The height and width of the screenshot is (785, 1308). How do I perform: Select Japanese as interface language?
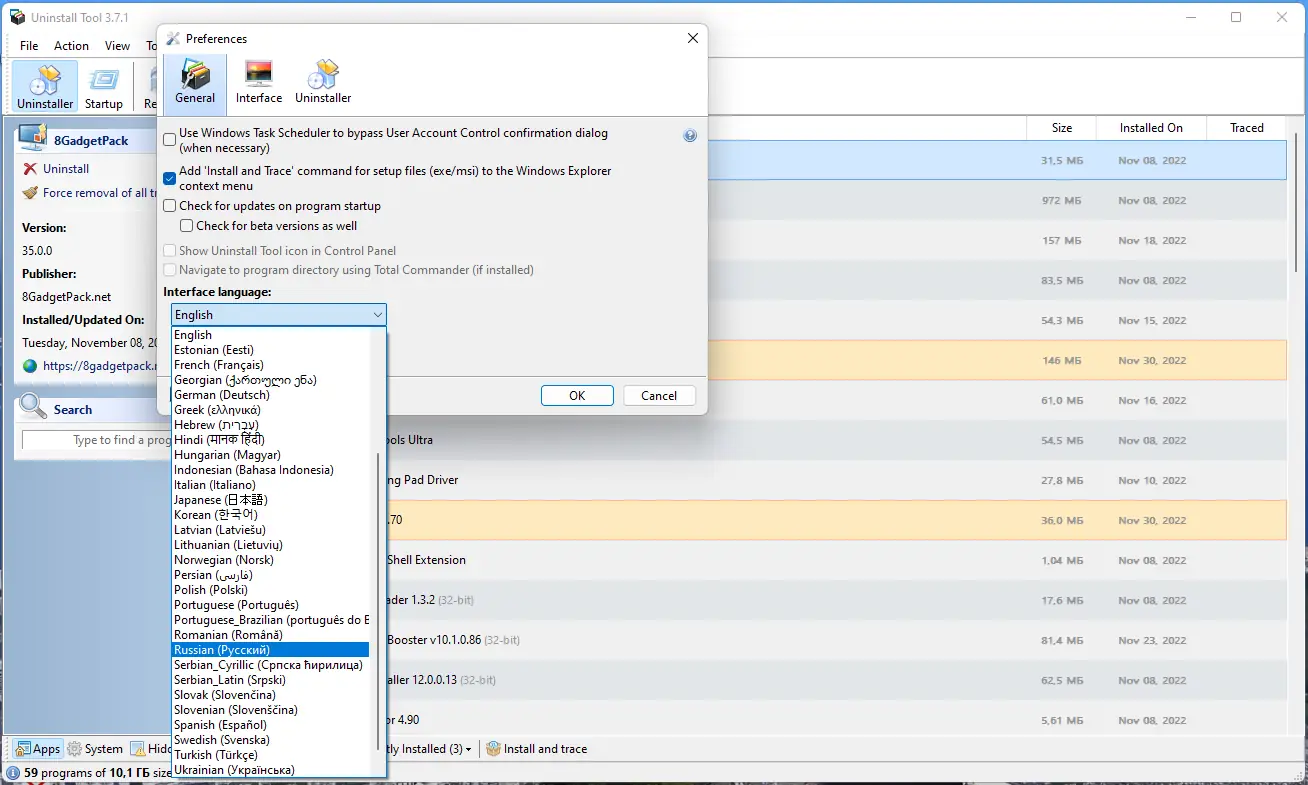(x=220, y=499)
